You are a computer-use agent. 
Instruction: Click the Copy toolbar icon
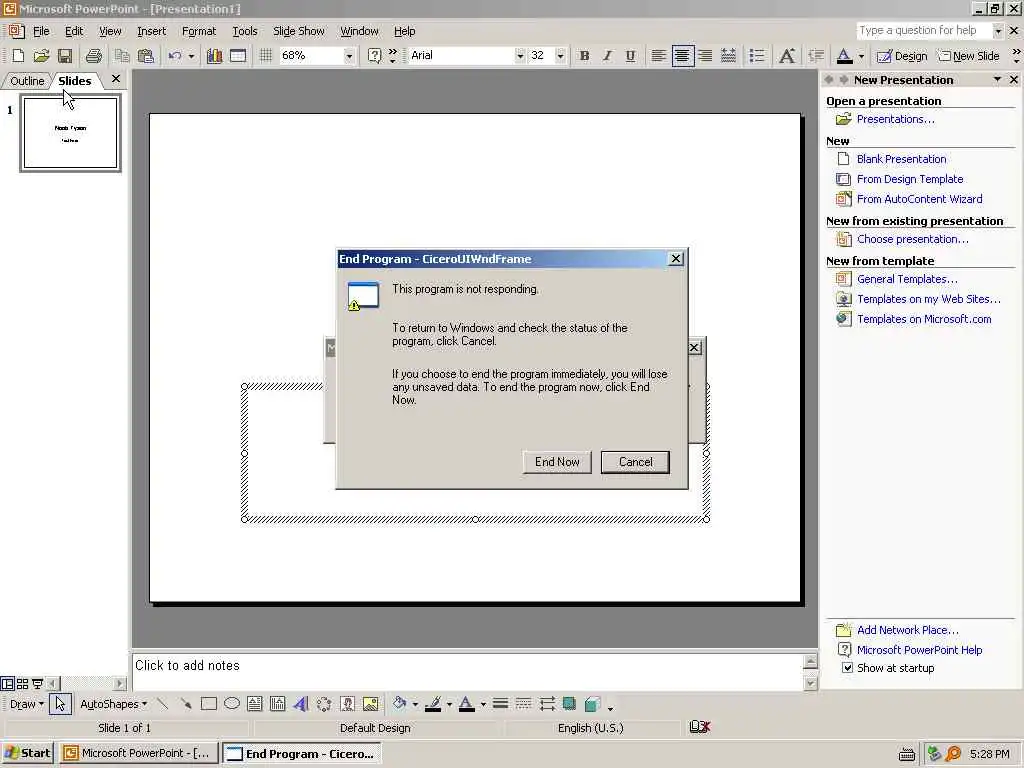122,56
